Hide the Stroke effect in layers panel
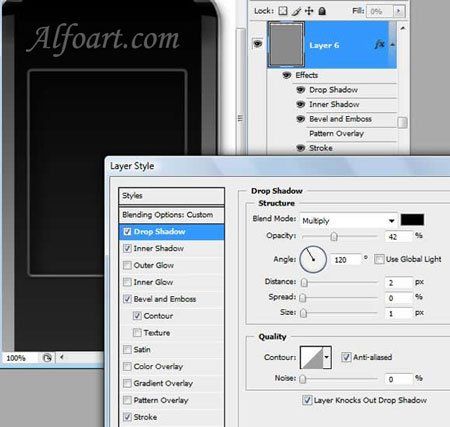This screenshot has height=427, width=450. (x=301, y=148)
